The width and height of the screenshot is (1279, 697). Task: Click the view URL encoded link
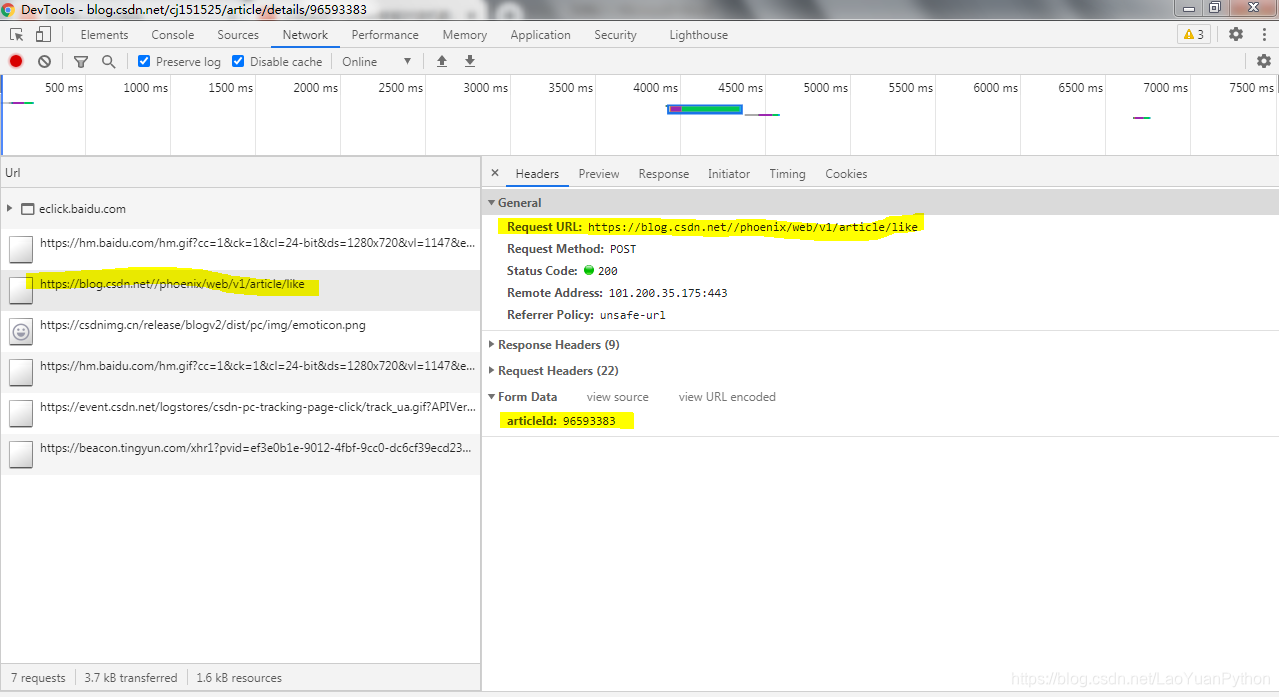tap(727, 396)
